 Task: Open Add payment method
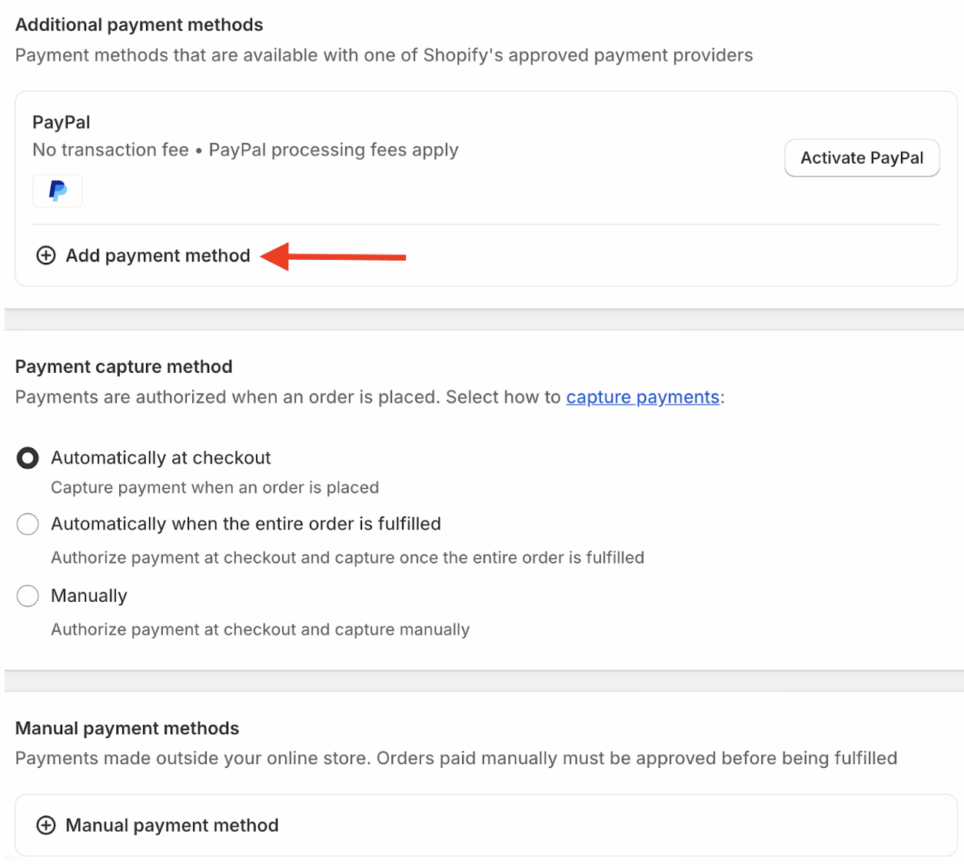(x=157, y=255)
